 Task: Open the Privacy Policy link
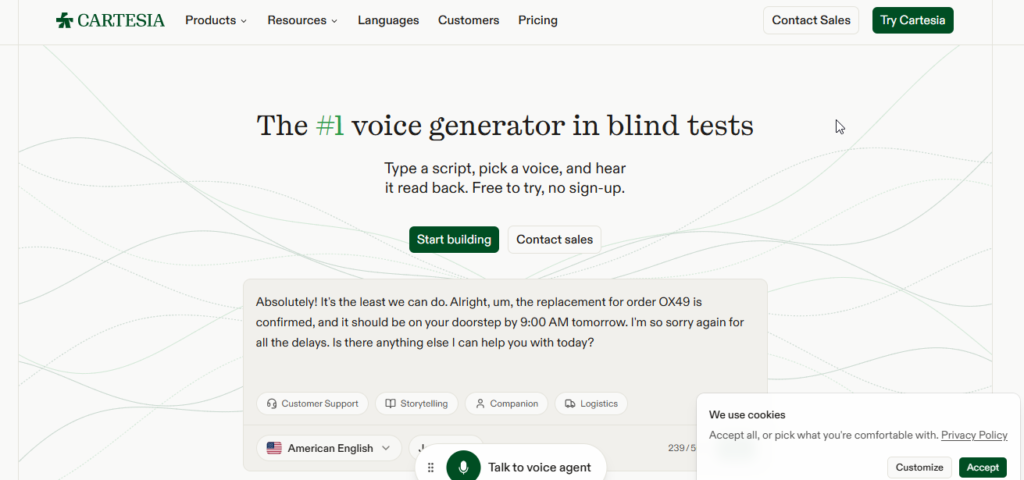coord(974,435)
